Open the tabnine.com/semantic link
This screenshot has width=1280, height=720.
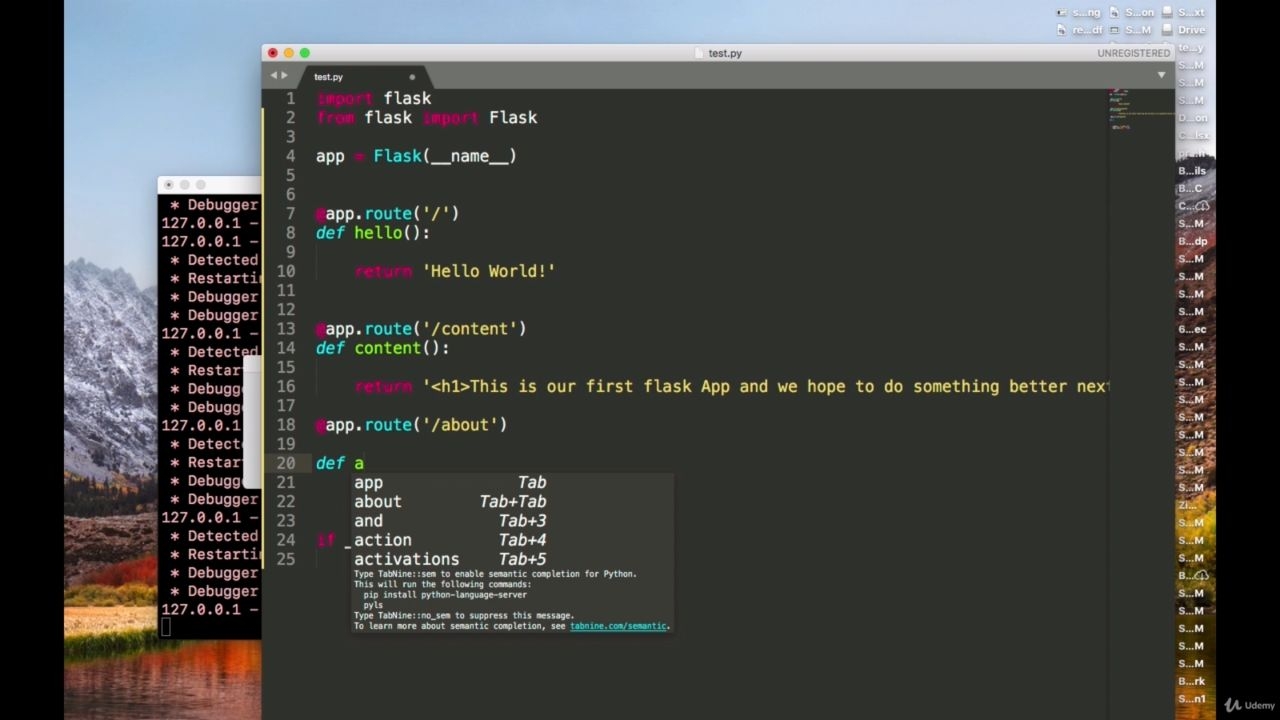click(x=618, y=626)
